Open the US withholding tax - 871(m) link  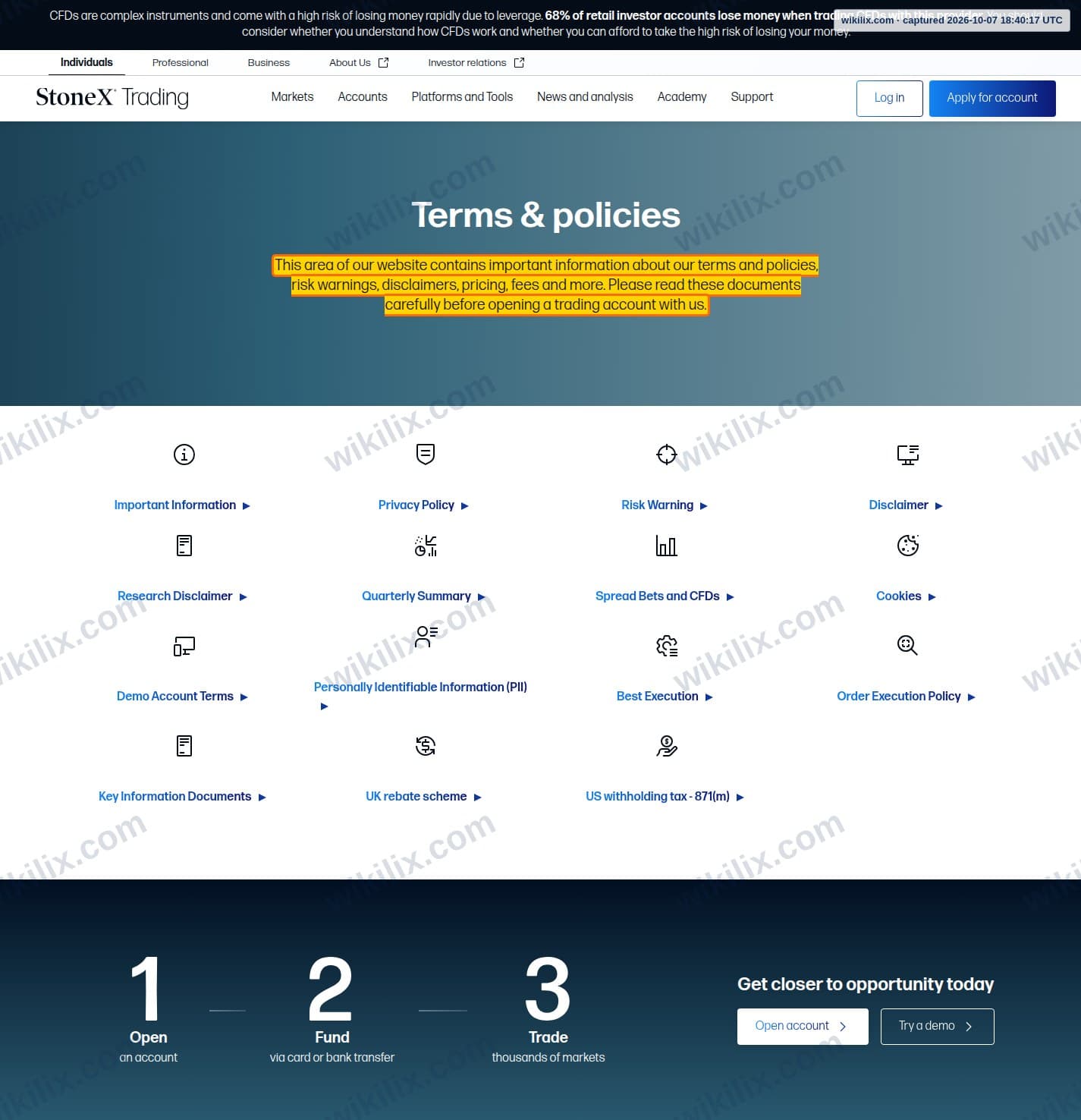tap(665, 797)
